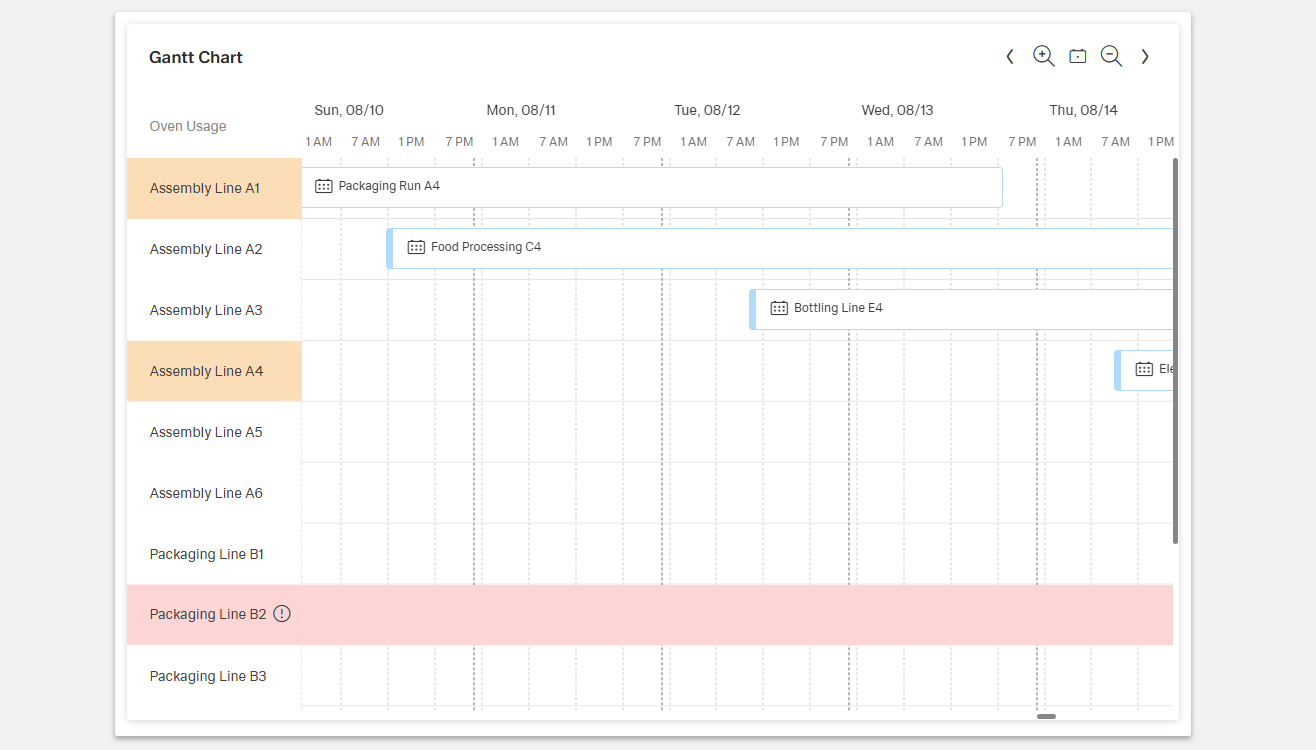Zoom in on the Gantt timeline
Screen dimensions: 1316x750
tap(1043, 56)
